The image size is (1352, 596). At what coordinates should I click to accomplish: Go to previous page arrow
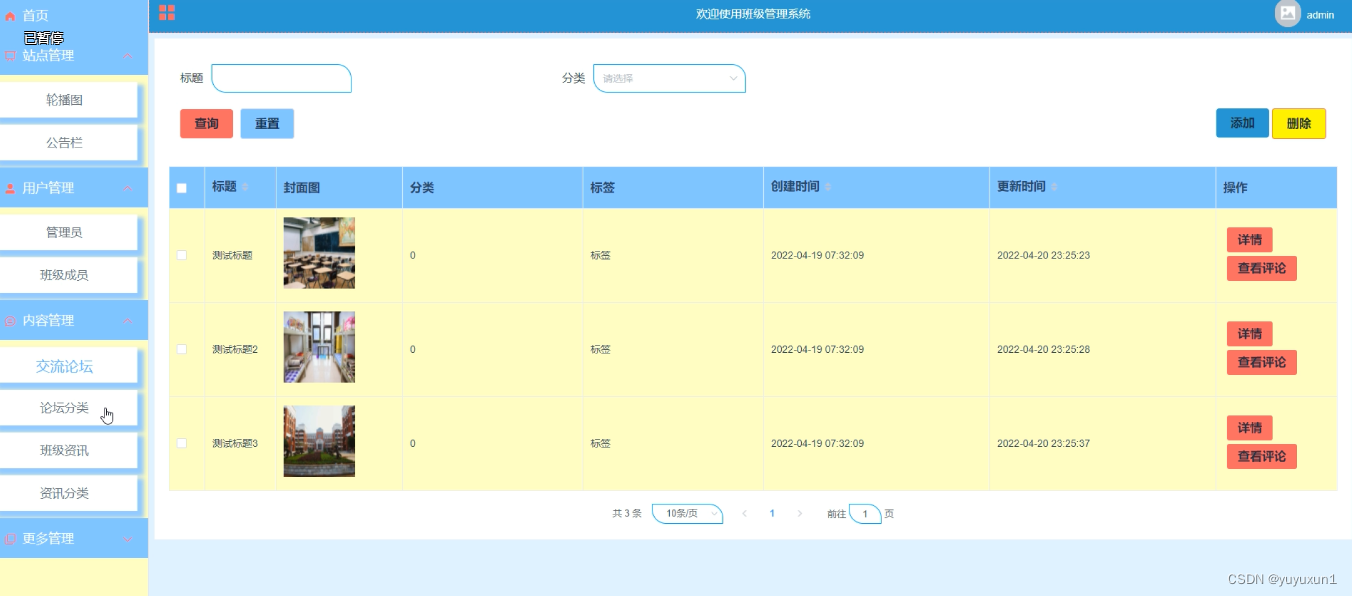point(744,513)
